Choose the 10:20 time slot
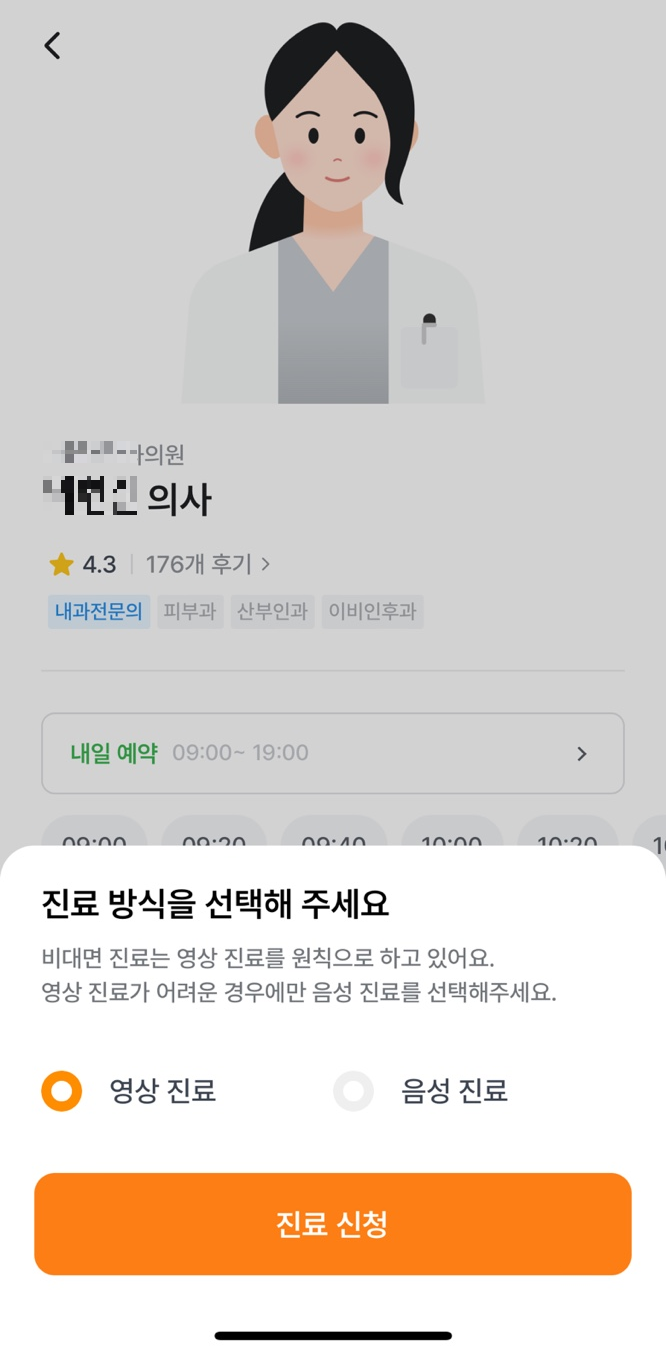The image size is (666, 1354). coord(568,840)
